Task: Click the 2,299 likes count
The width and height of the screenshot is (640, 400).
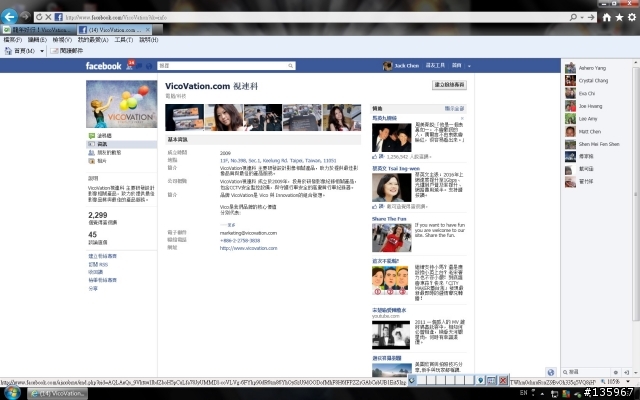Action: (x=98, y=215)
